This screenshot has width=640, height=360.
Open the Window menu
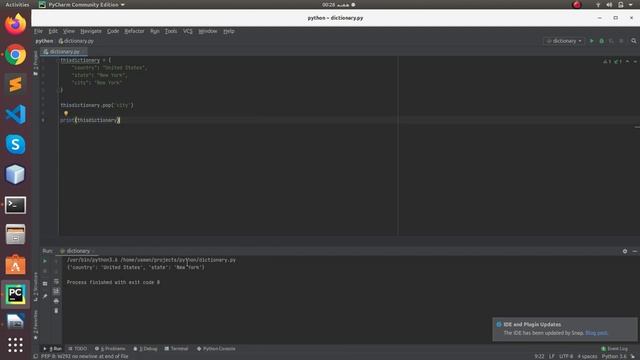pyautogui.click(x=208, y=31)
